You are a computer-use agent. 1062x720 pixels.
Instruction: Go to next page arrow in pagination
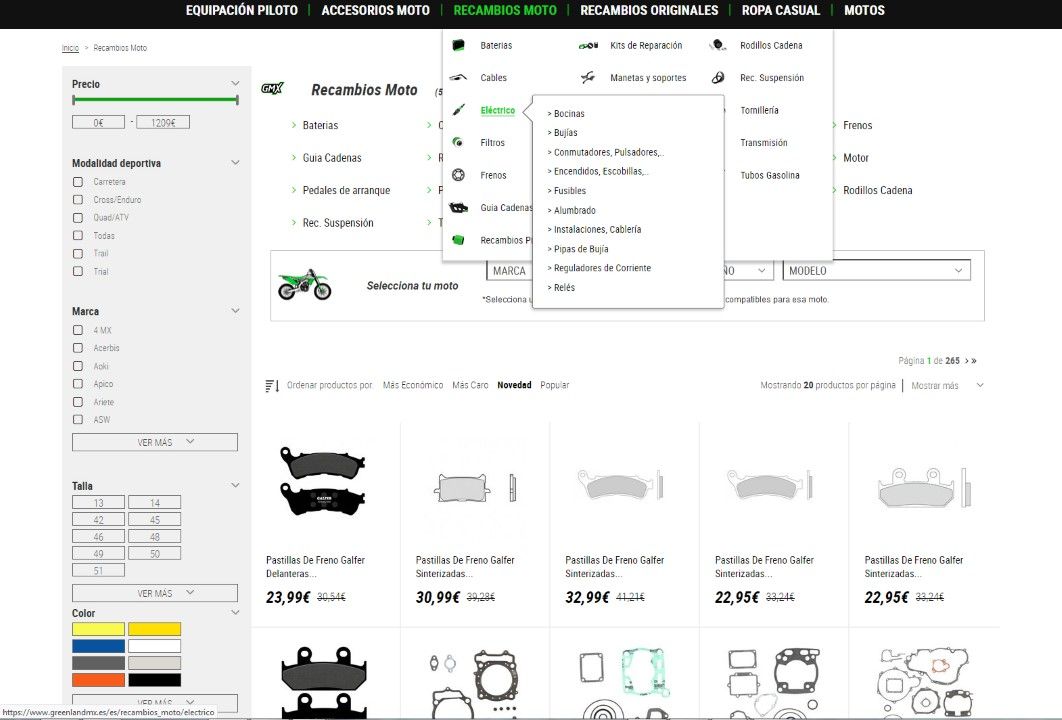tap(967, 361)
